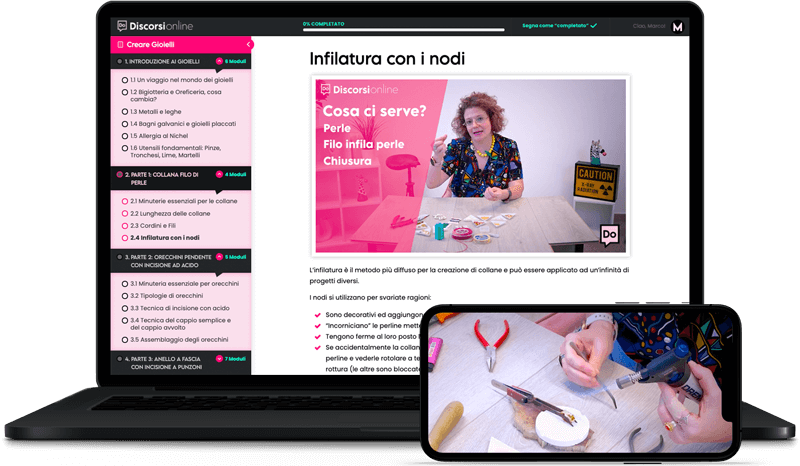Open lesson 2.3 Cordini e Fili
This screenshot has height=466, width=800.
coord(153,226)
